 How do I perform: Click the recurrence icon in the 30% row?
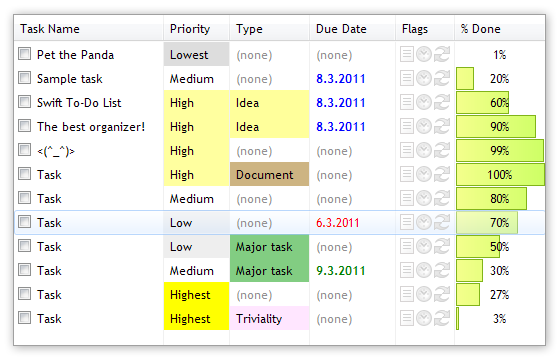point(442,271)
